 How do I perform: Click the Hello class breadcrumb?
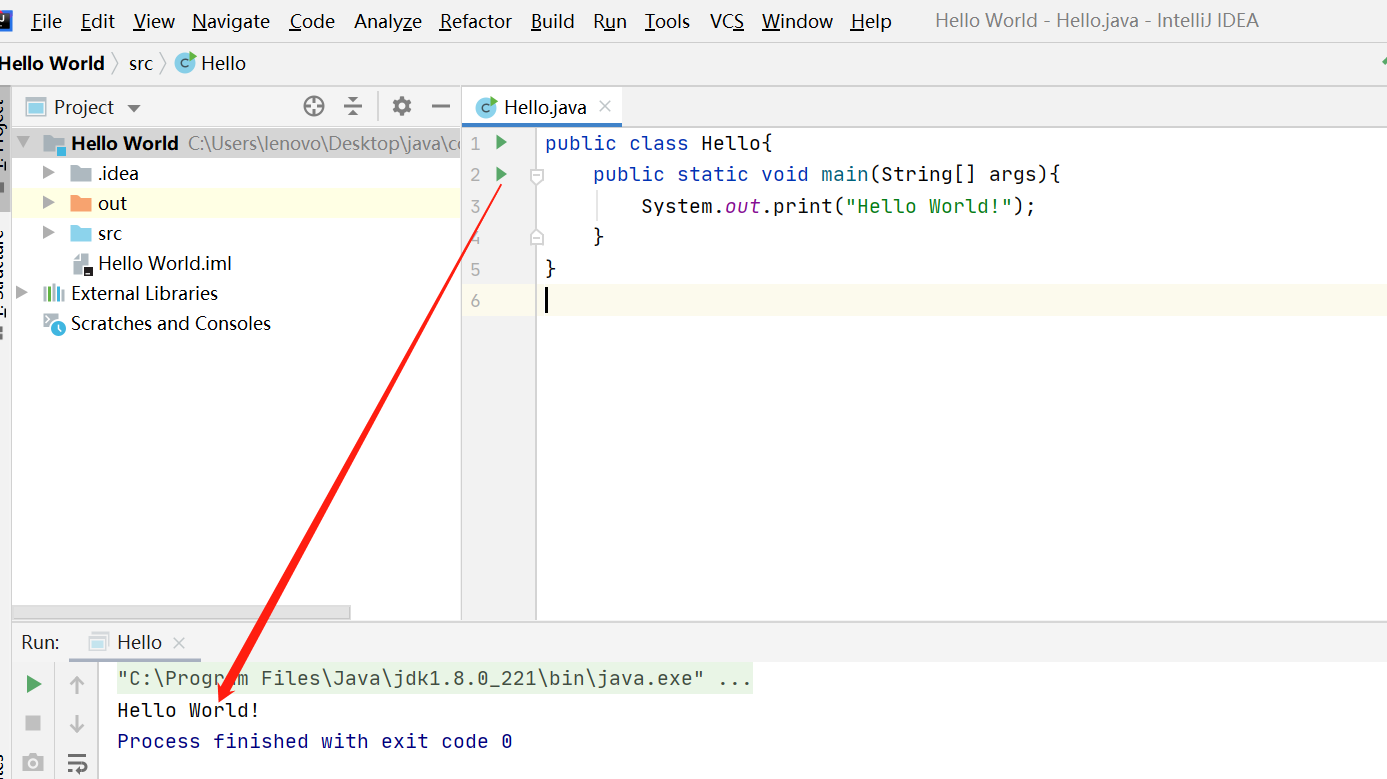point(211,63)
